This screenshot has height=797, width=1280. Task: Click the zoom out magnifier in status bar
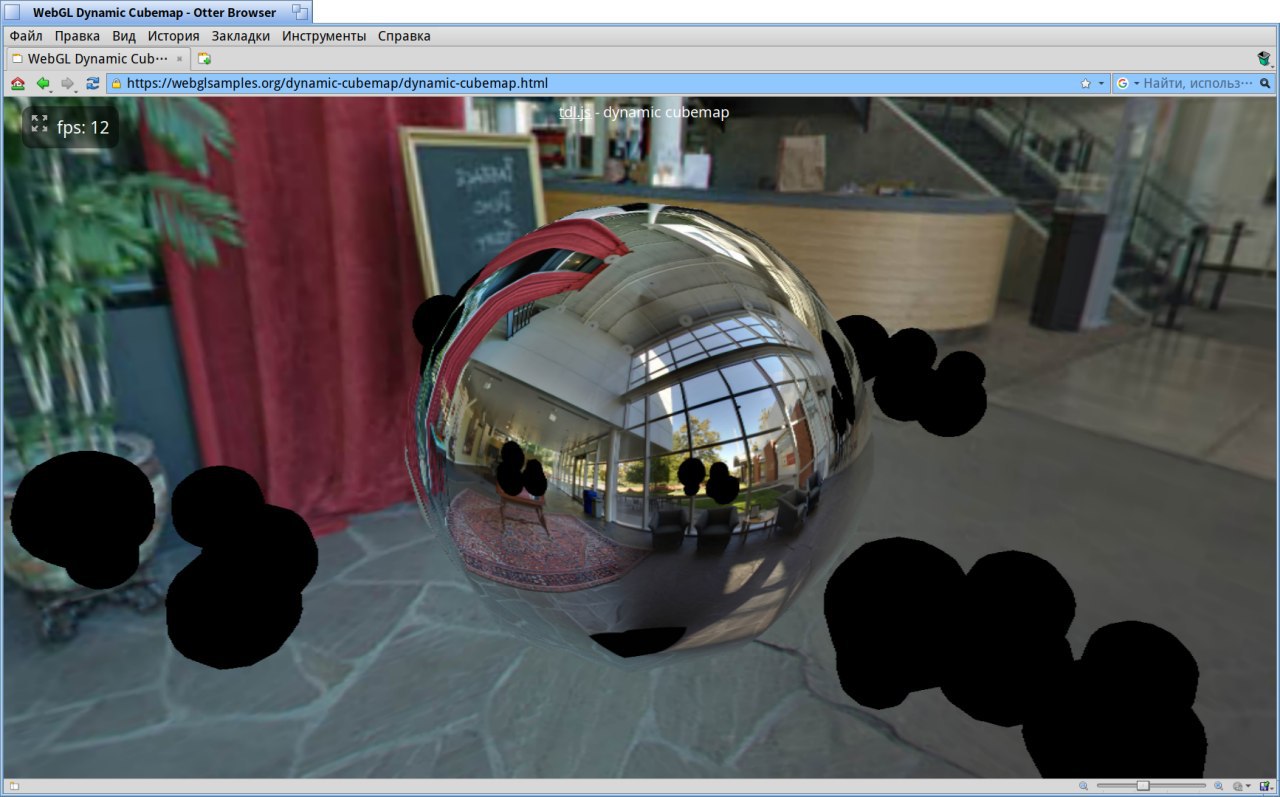[x=1084, y=786]
